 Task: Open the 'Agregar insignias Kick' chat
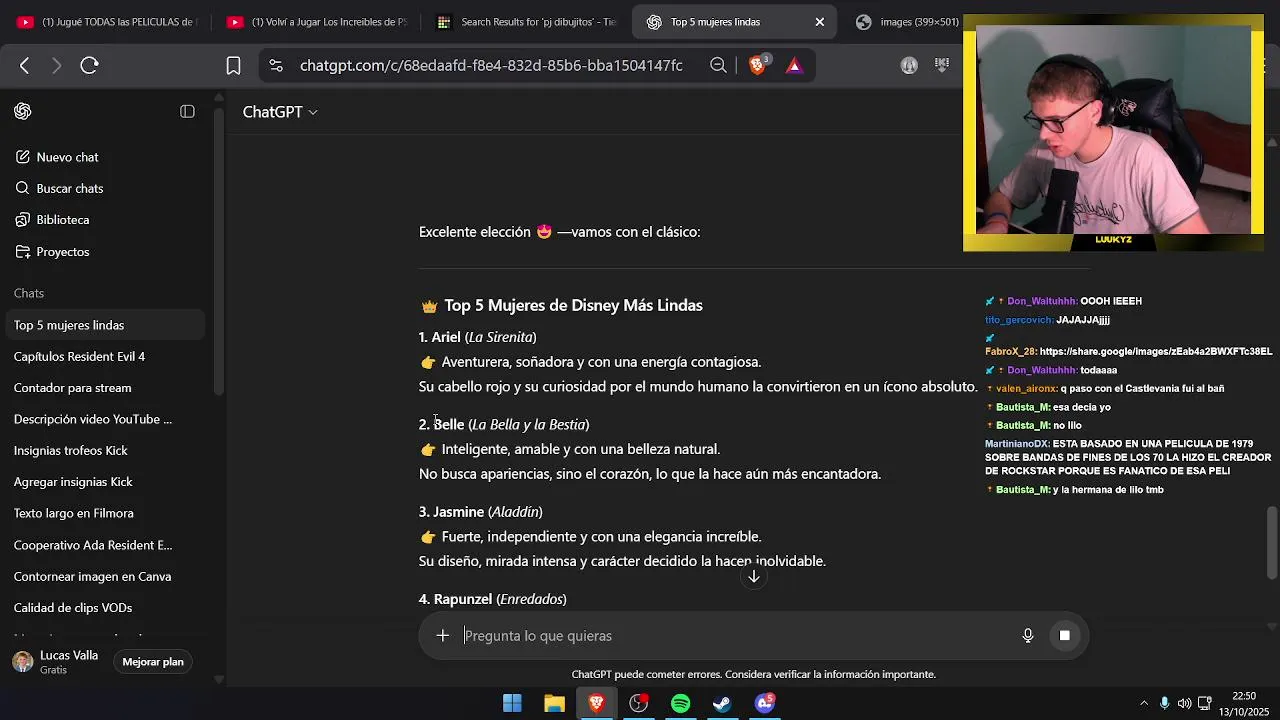coord(105,482)
